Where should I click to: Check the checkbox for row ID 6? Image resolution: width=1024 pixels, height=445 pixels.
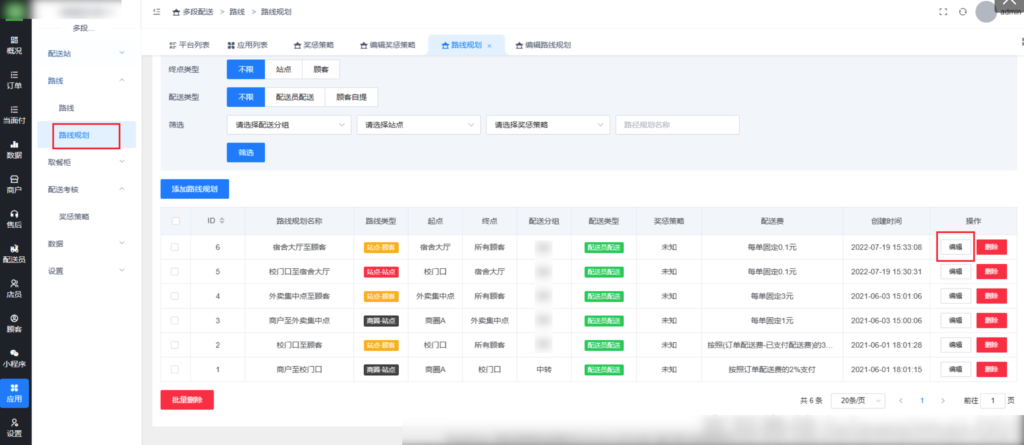tap(175, 247)
